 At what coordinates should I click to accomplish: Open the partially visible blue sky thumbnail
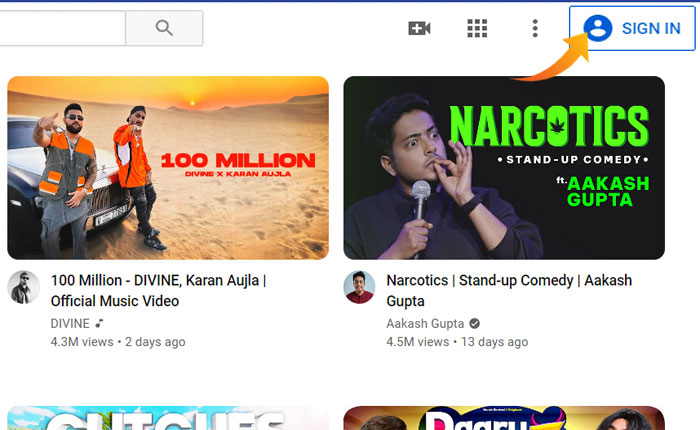pyautogui.click(x=168, y=418)
